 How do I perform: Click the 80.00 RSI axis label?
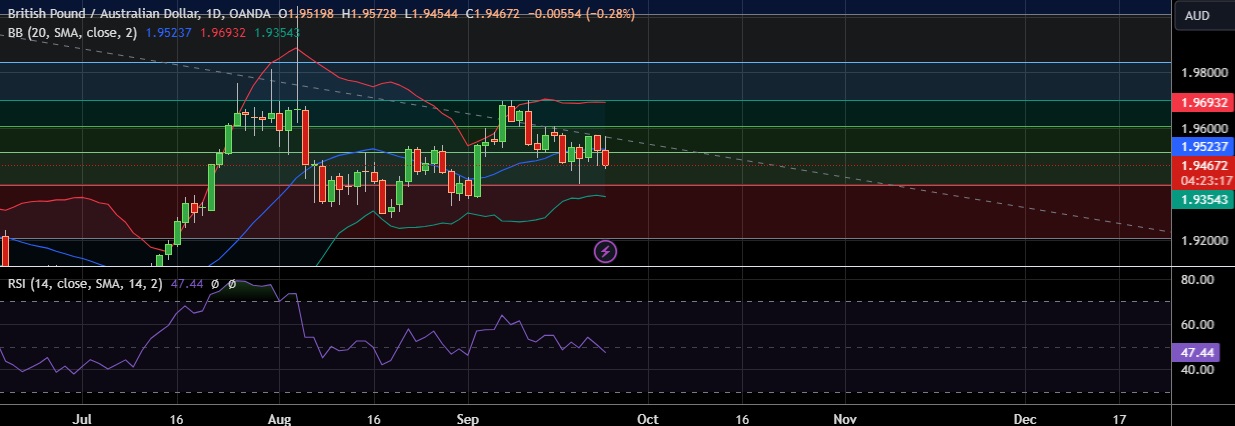[1197, 279]
